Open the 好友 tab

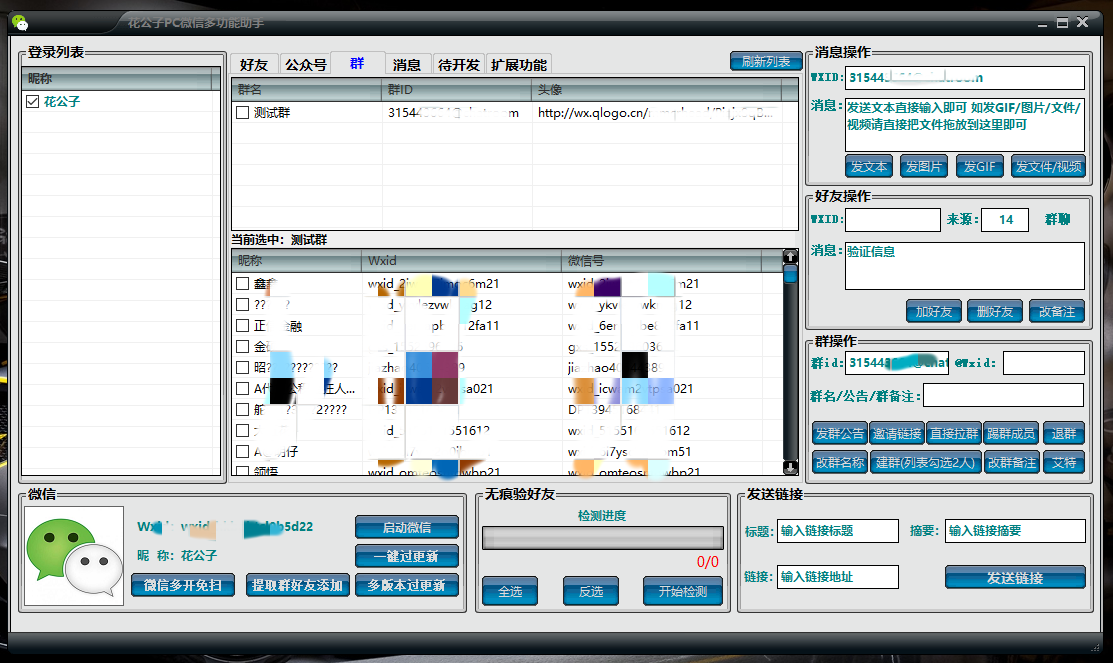click(x=254, y=65)
